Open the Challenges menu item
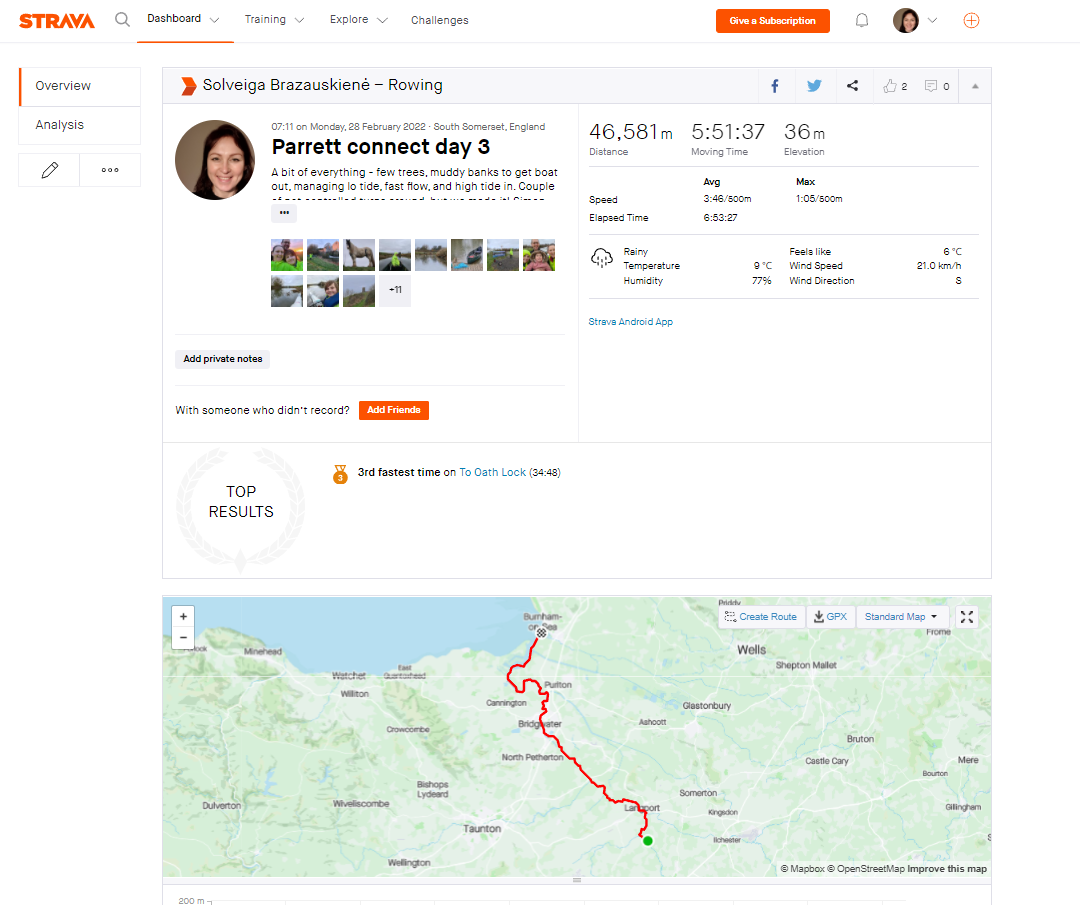Image resolution: width=1080 pixels, height=905 pixels. 439,21
